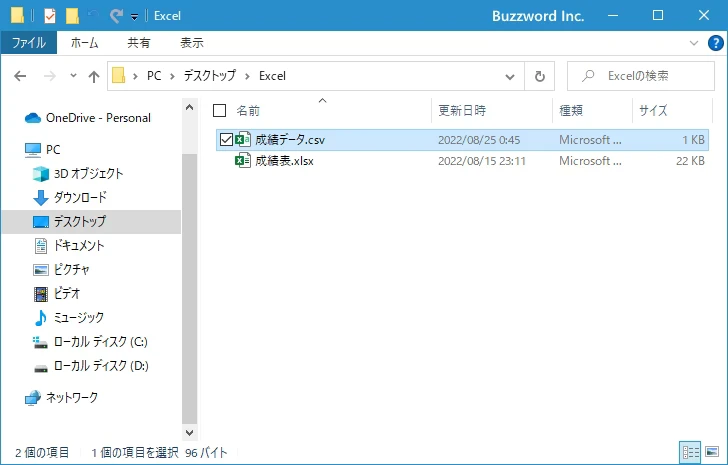Click Excel in the address breadcrumb

(x=272, y=76)
